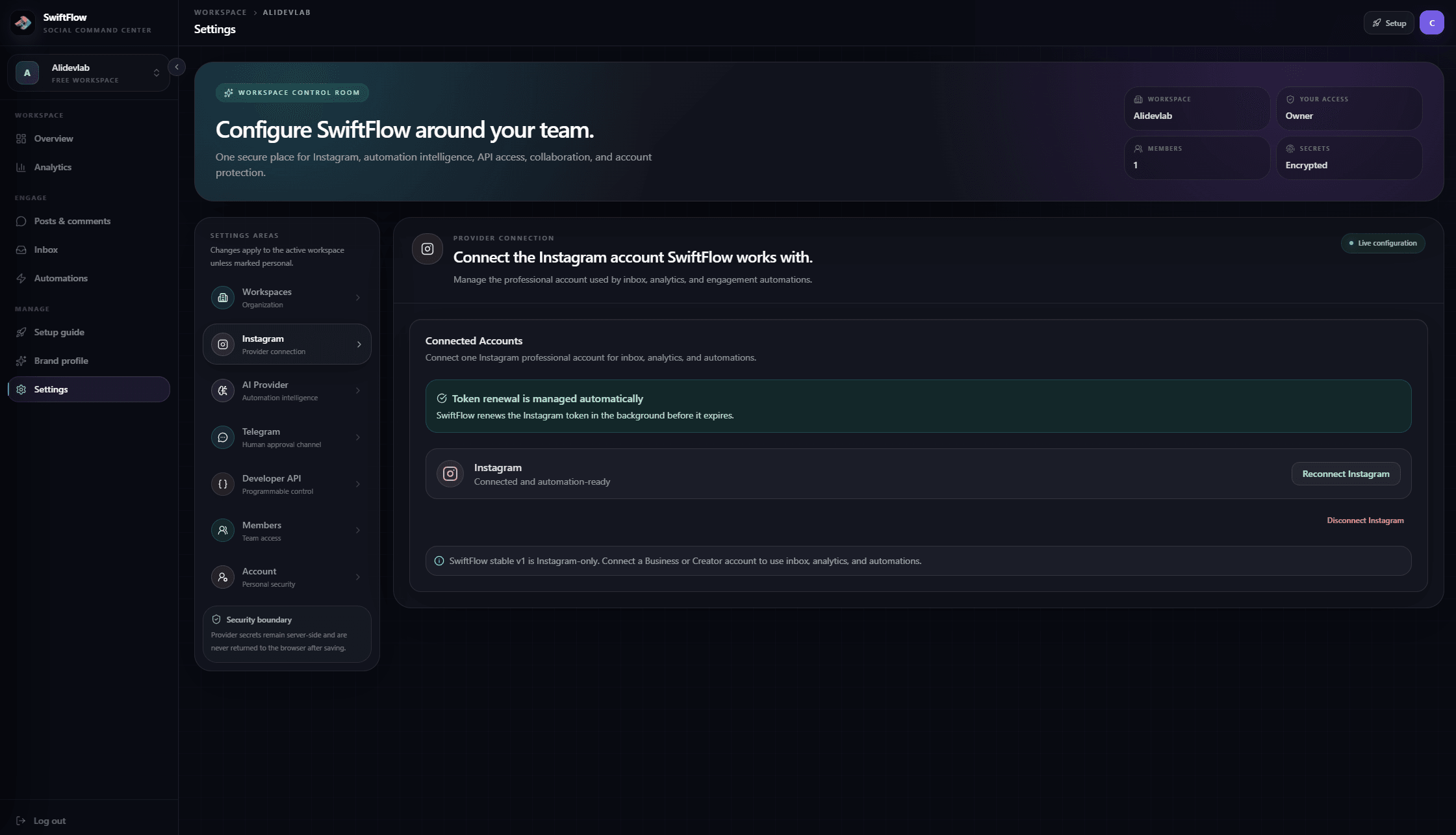
Task: Click the Your Access Owner info card
Action: (x=1349, y=109)
